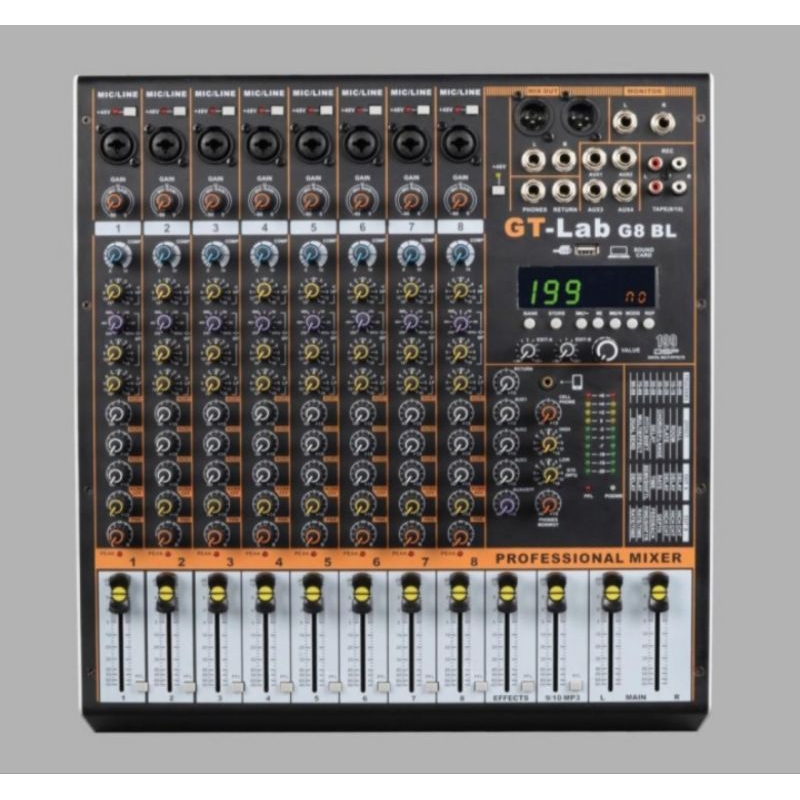Image resolution: width=800 pixels, height=800 pixels.
Task: Select the EDIT-A effect knob
Action: 527,351
